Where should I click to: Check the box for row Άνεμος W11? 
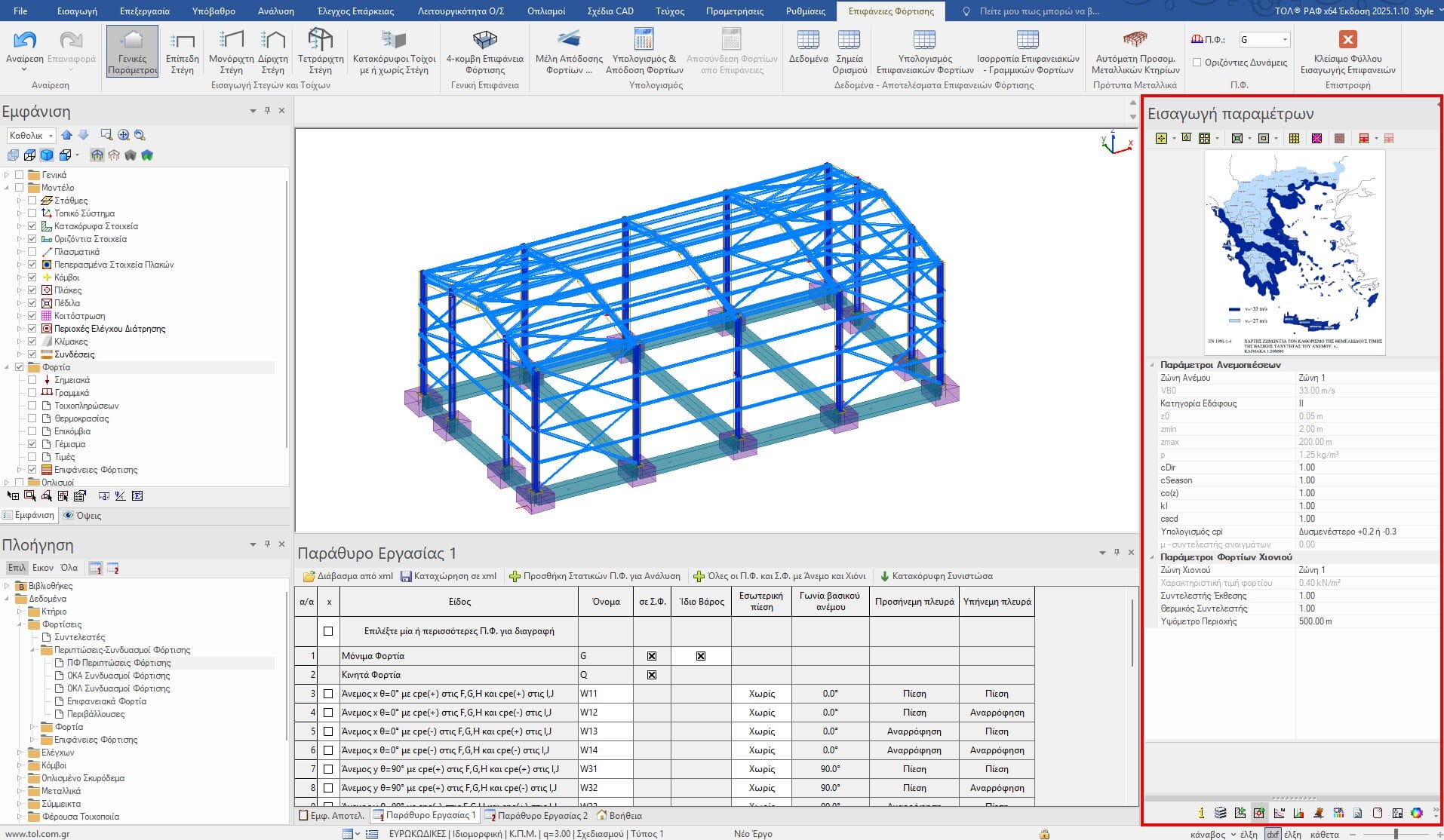pos(328,694)
